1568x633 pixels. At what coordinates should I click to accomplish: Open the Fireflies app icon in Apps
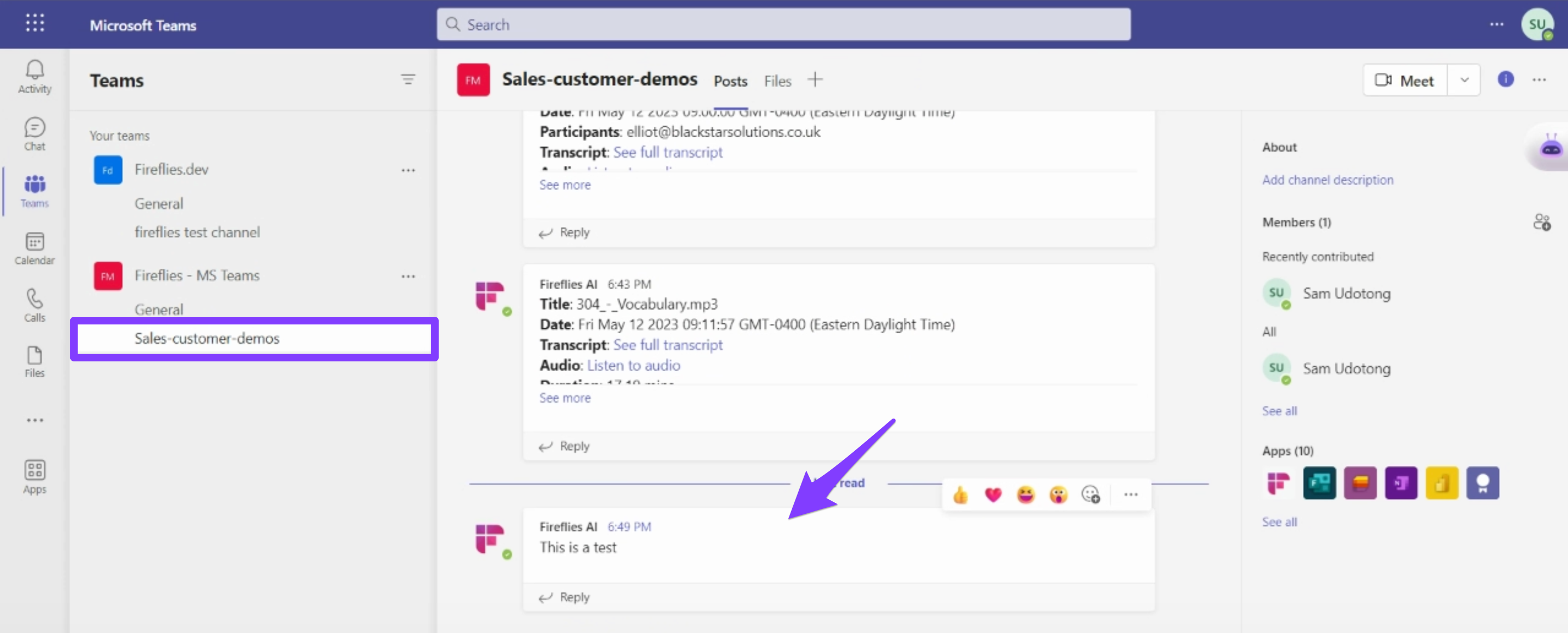tap(1278, 483)
